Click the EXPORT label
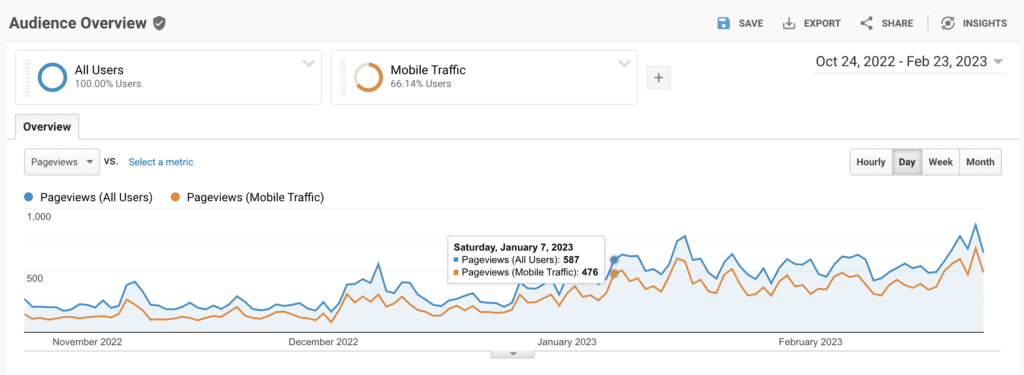The height and width of the screenshot is (375, 1024). (822, 24)
